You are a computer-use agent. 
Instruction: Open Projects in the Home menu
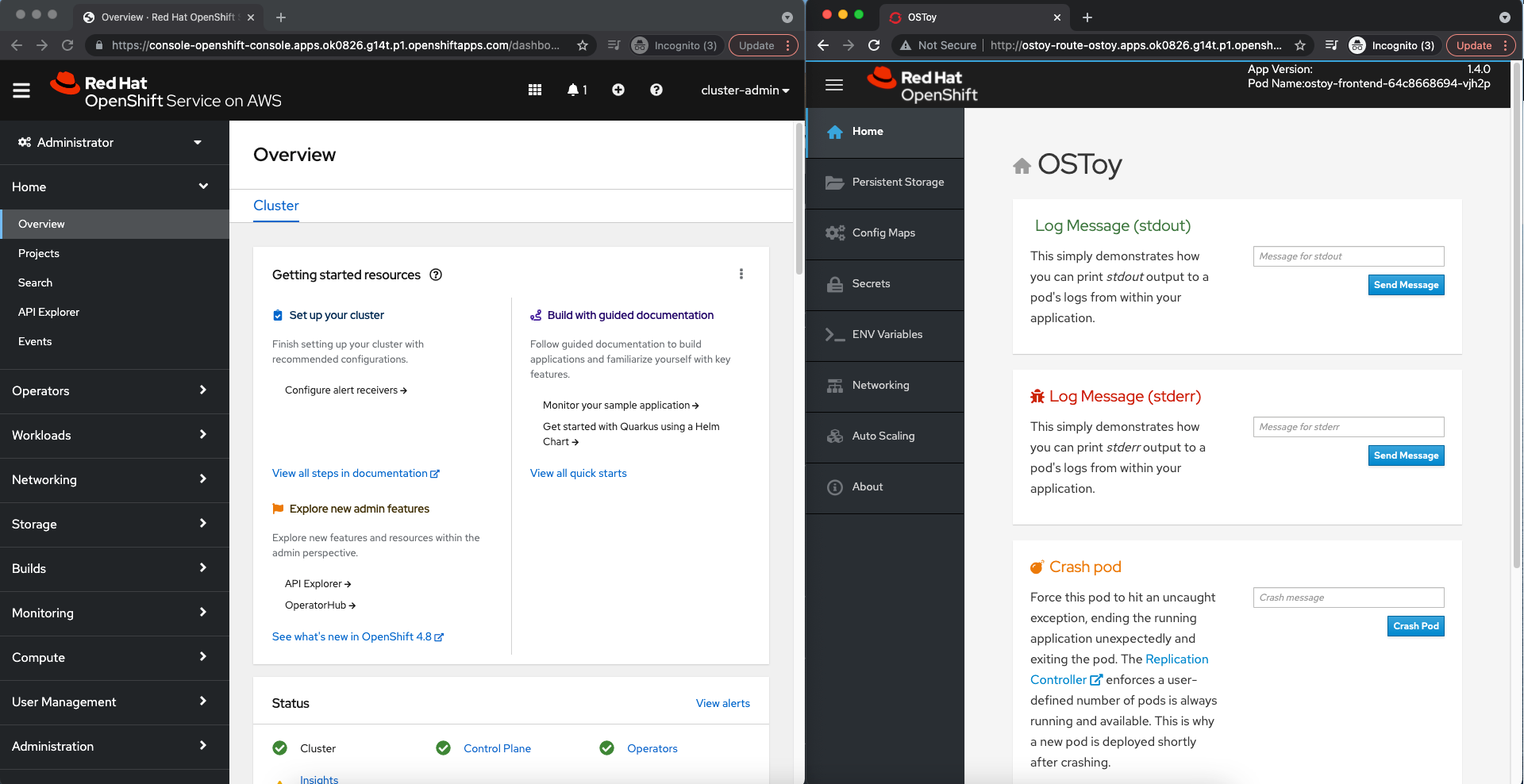39,254
